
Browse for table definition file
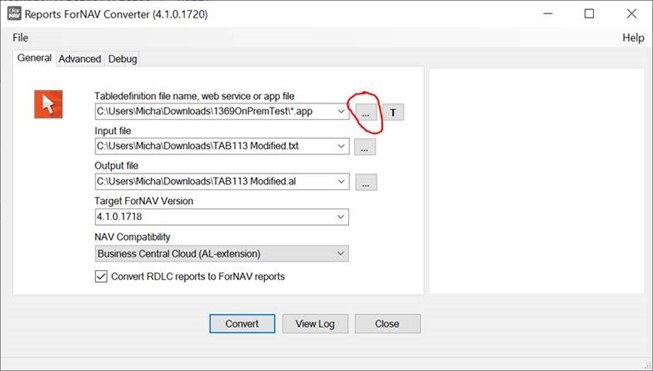pyautogui.click(x=366, y=112)
